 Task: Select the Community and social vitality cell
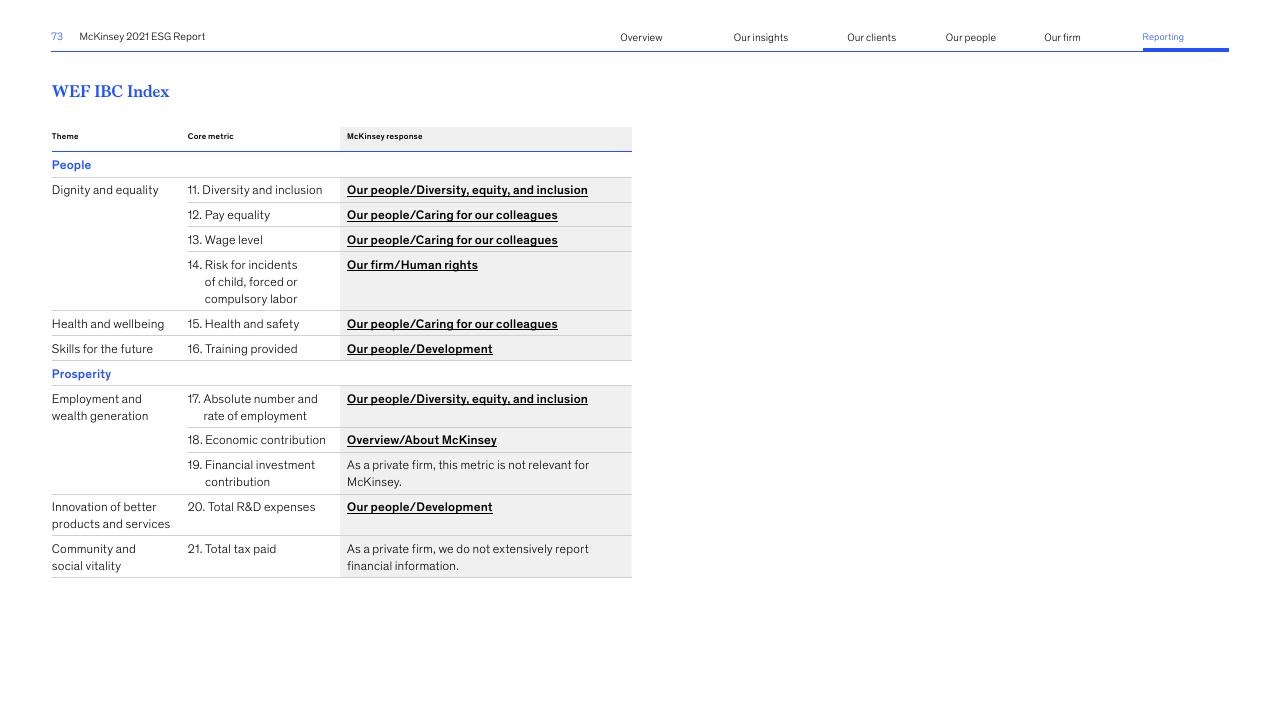[94, 557]
